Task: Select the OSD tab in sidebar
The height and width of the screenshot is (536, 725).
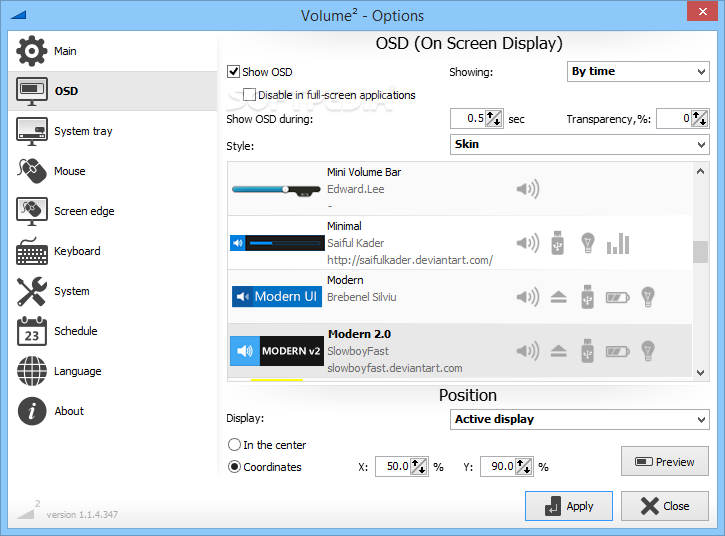Action: (x=66, y=91)
